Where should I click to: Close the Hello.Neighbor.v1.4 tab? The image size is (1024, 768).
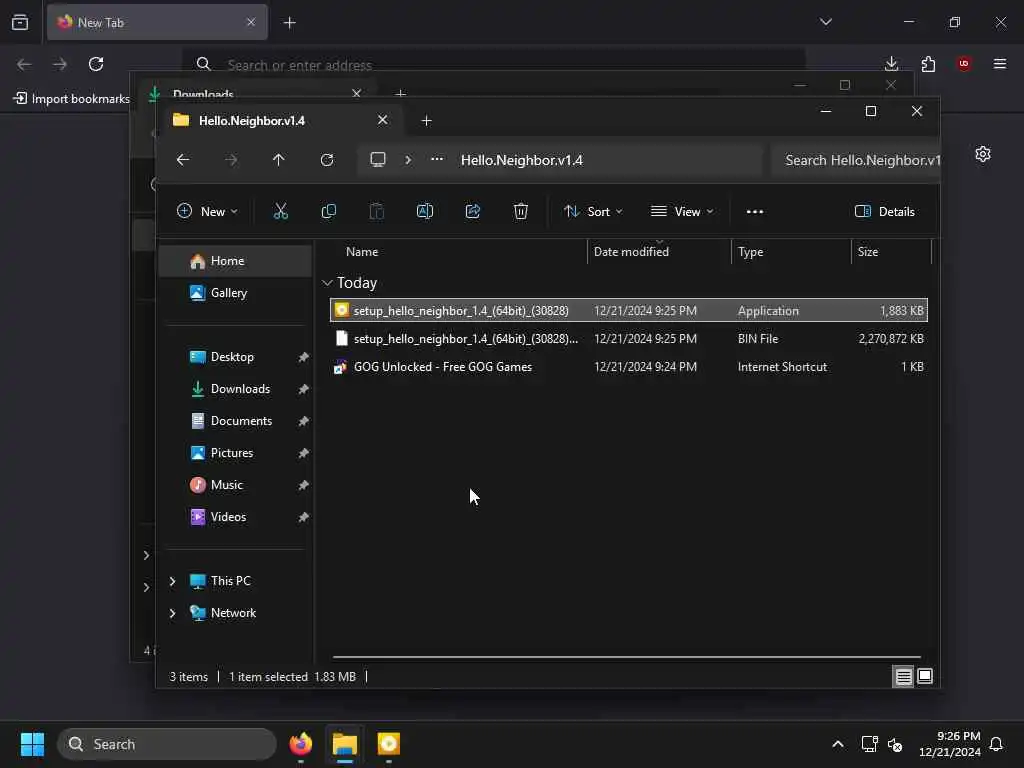click(x=383, y=120)
